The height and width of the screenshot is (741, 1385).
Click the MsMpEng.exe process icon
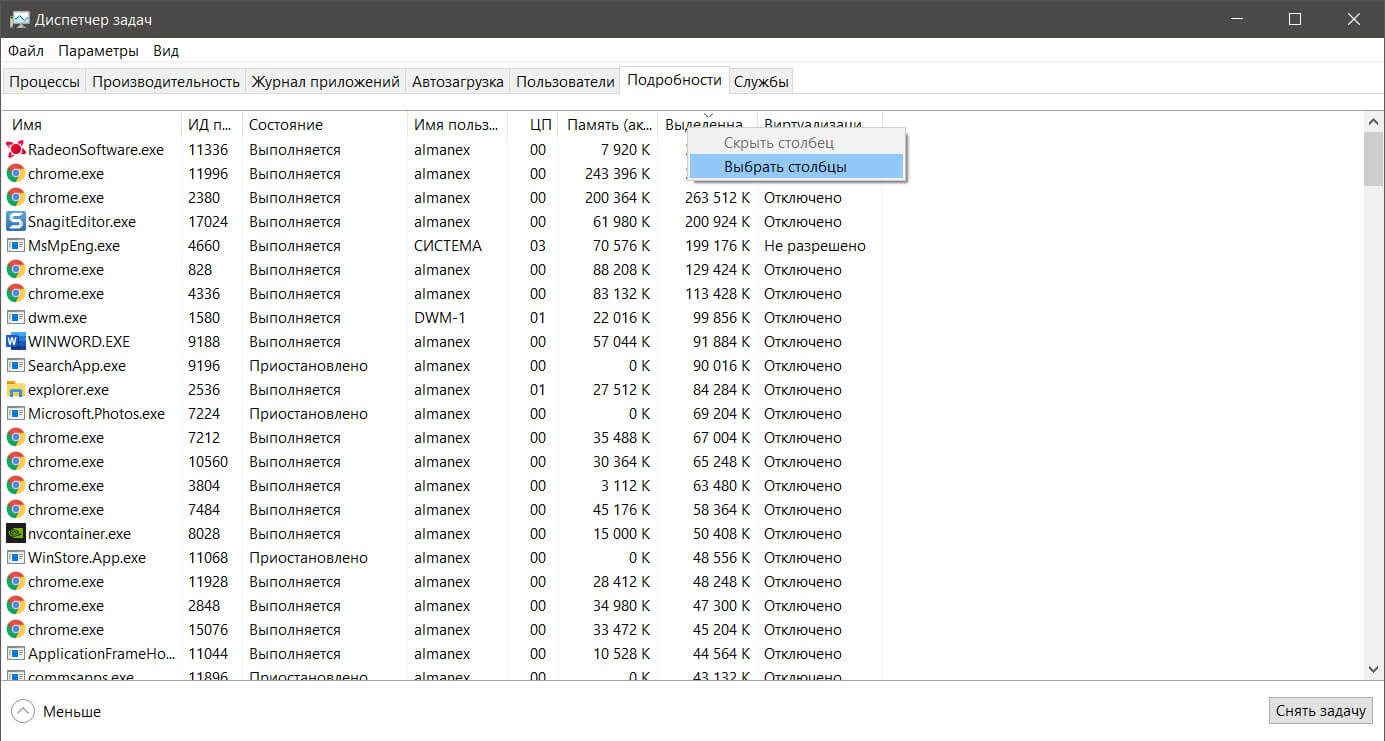(16, 246)
